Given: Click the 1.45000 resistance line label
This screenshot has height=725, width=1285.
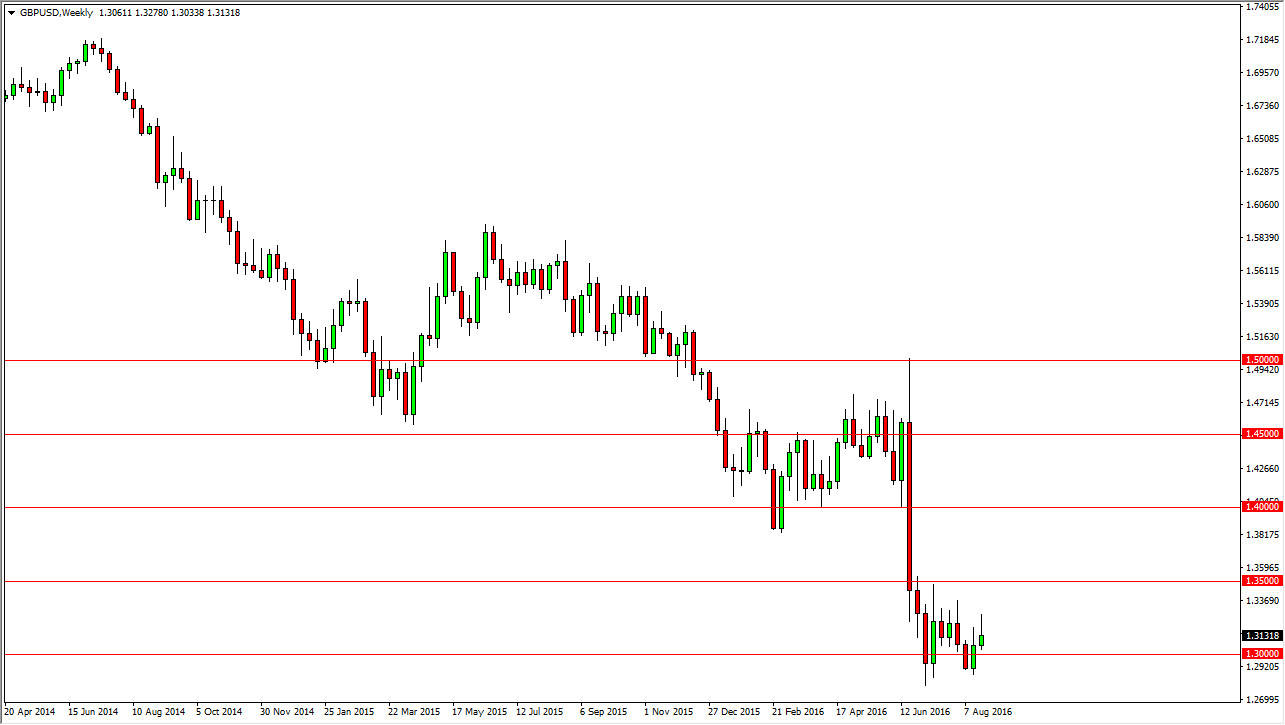Looking at the screenshot, I should tap(1262, 433).
